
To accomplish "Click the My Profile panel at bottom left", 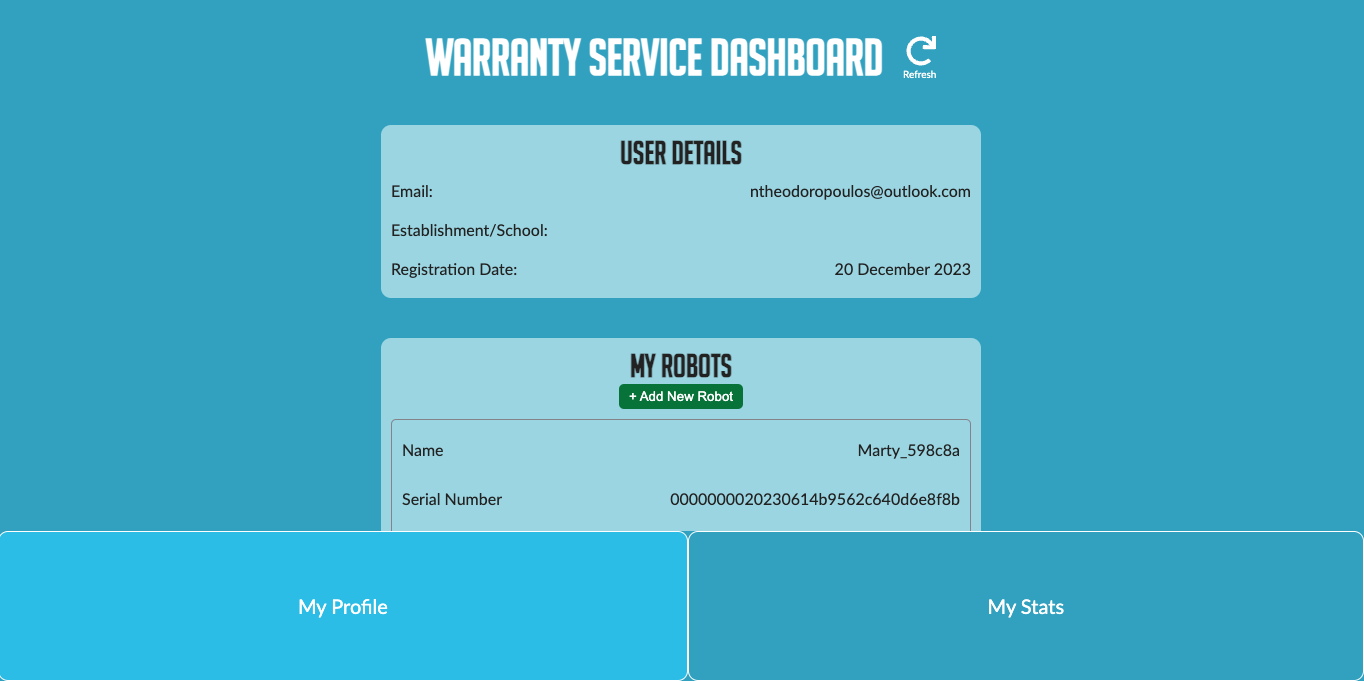I will click(343, 606).
